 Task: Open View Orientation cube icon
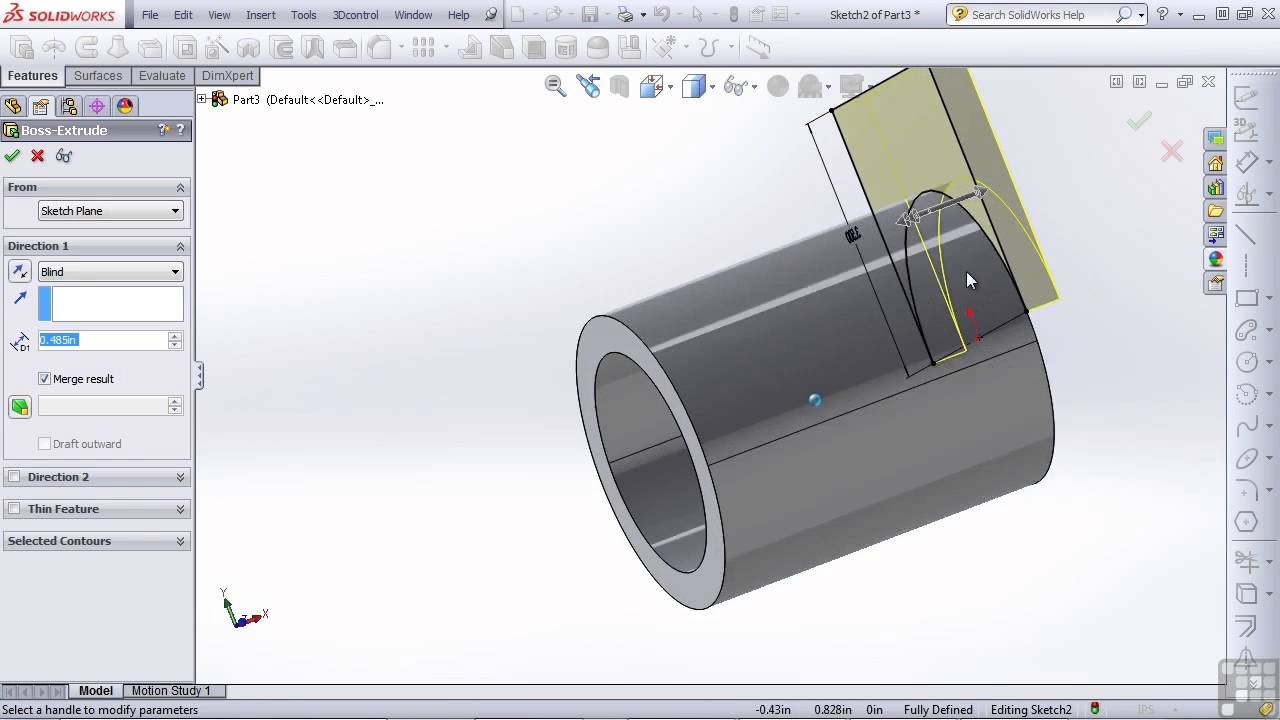pyautogui.click(x=652, y=87)
